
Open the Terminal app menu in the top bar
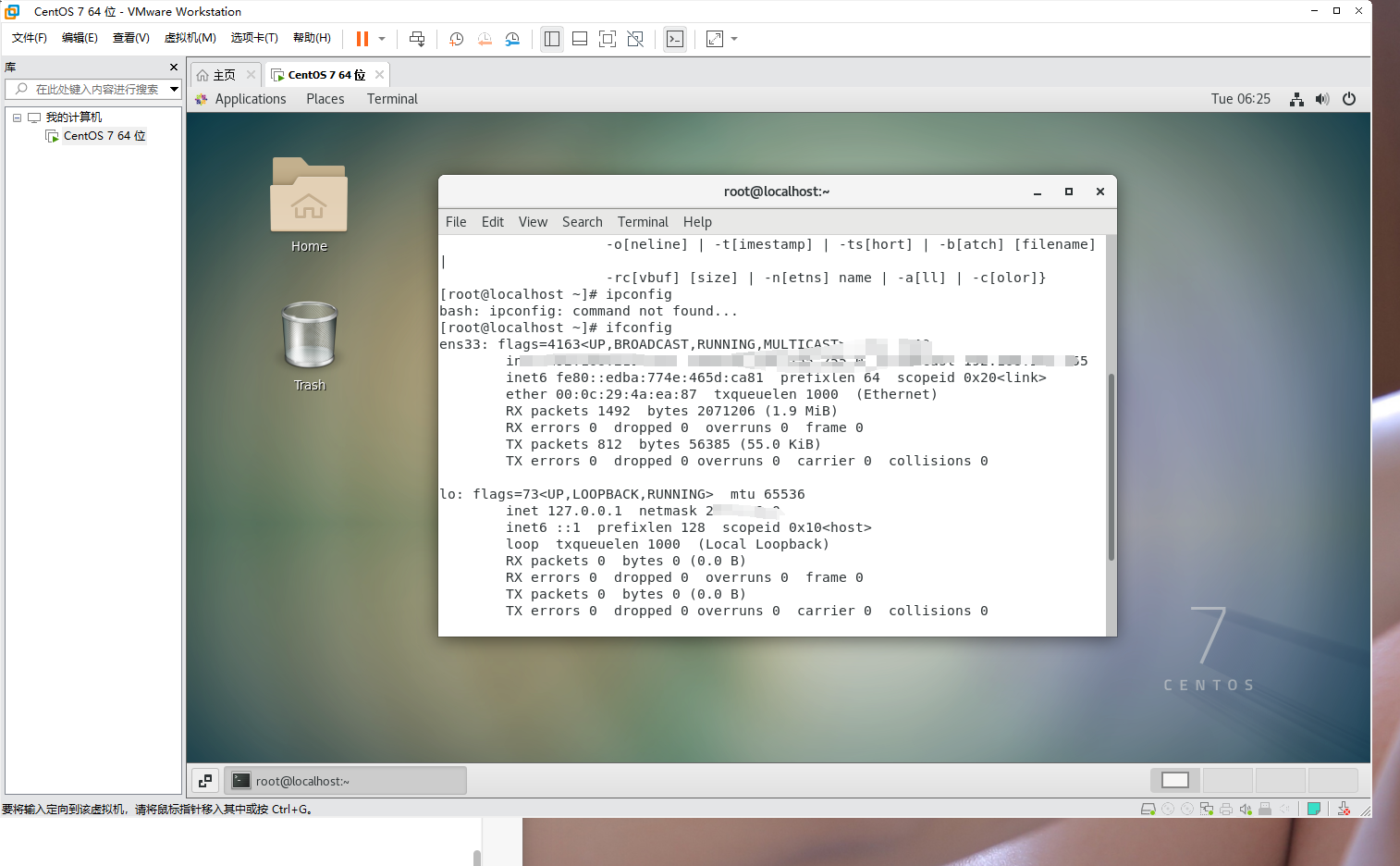pyautogui.click(x=392, y=99)
